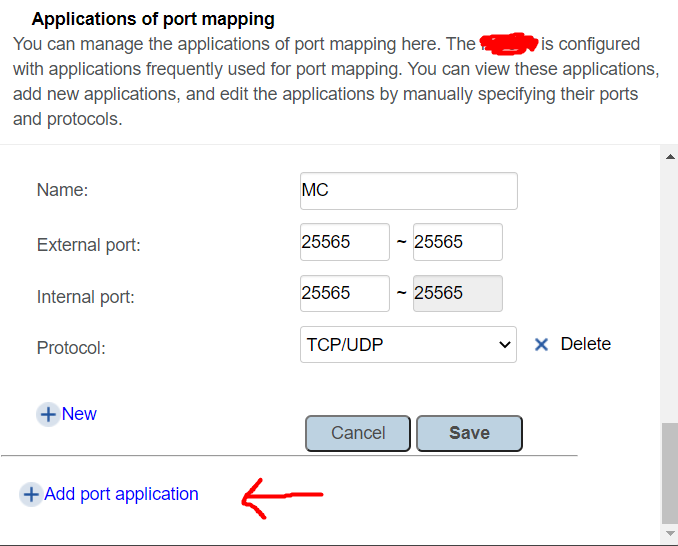Screen dimensions: 678x546
Task: Click the plus icon beside New
Action: coord(48,415)
